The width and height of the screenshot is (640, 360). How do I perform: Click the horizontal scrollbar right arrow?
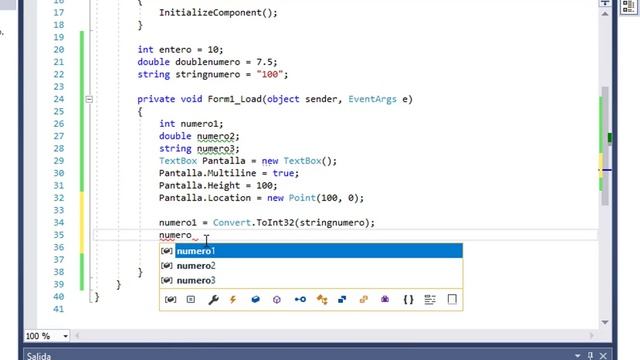pyautogui.click(x=591, y=336)
